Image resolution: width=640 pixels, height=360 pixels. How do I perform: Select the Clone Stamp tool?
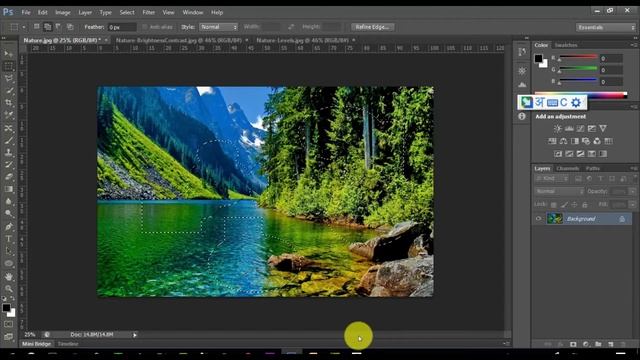(x=8, y=153)
